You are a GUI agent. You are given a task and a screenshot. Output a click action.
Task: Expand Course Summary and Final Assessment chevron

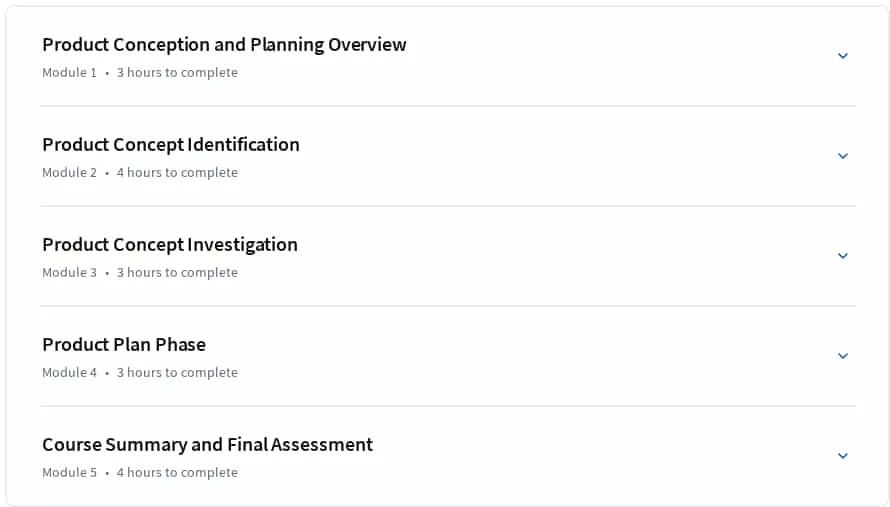click(x=842, y=455)
